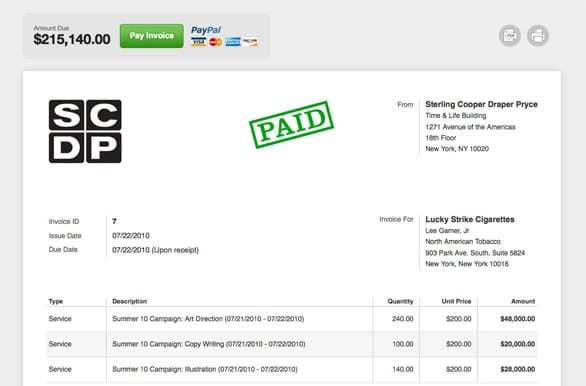Image resolution: width=586 pixels, height=386 pixels.
Task: Click the $48,000.00 amount cell
Action: [518, 319]
